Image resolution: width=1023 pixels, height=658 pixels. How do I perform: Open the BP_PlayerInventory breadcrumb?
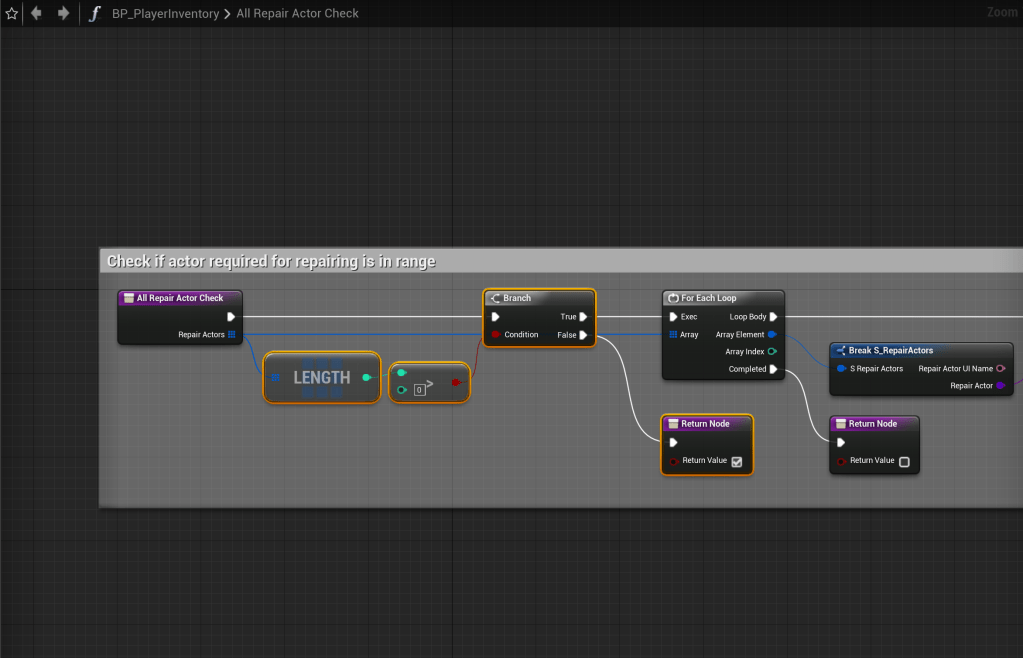[x=165, y=14]
